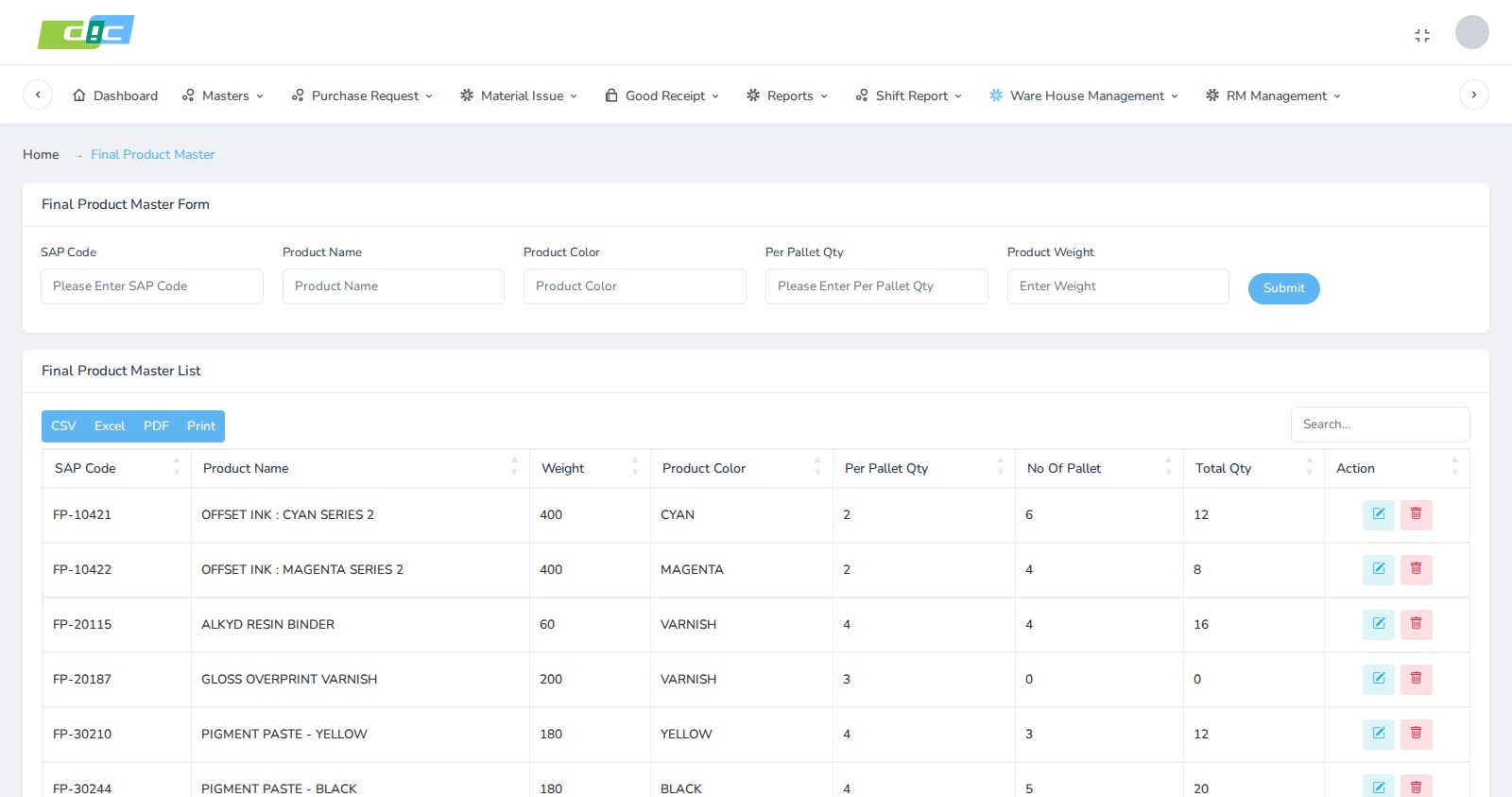The image size is (1512, 797).
Task: Edit the FP-10421 product row
Action: coord(1379,514)
